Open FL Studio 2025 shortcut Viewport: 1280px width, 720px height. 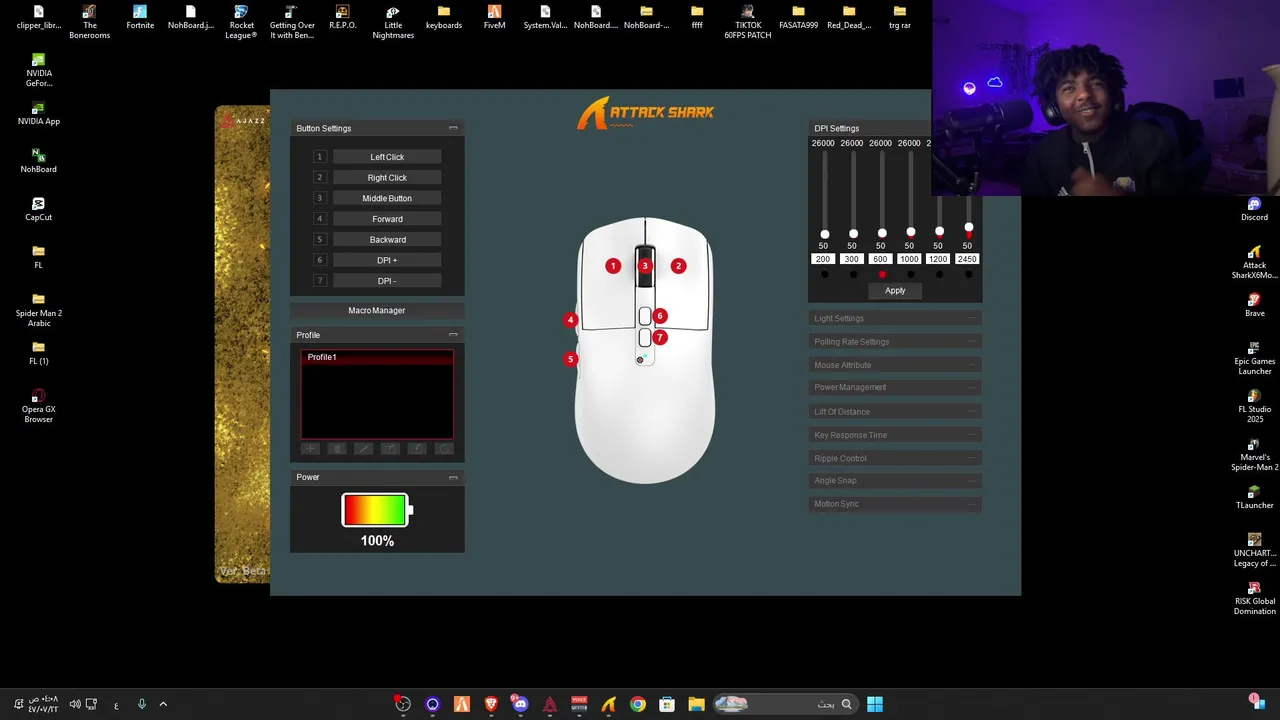click(1254, 406)
